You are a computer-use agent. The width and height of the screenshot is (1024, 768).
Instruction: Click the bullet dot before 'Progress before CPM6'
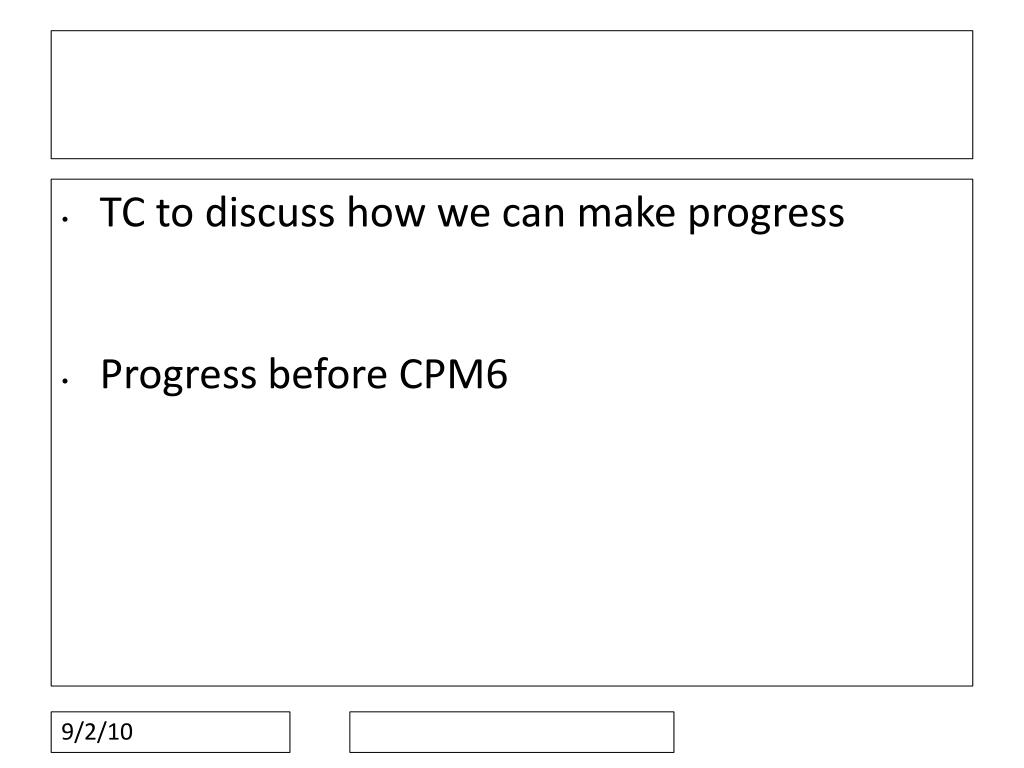pos(65,380)
